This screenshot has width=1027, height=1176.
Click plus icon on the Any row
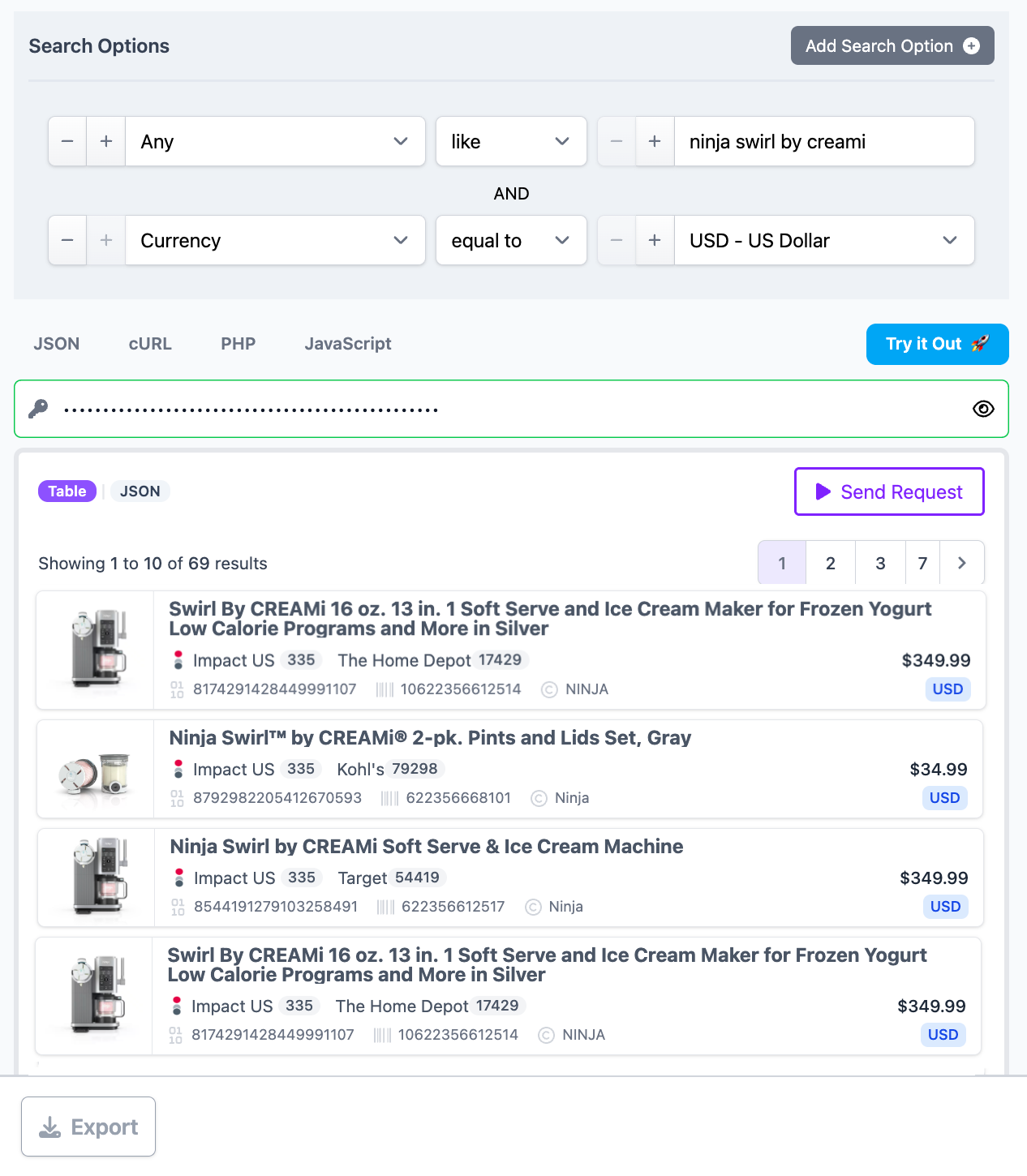106,141
